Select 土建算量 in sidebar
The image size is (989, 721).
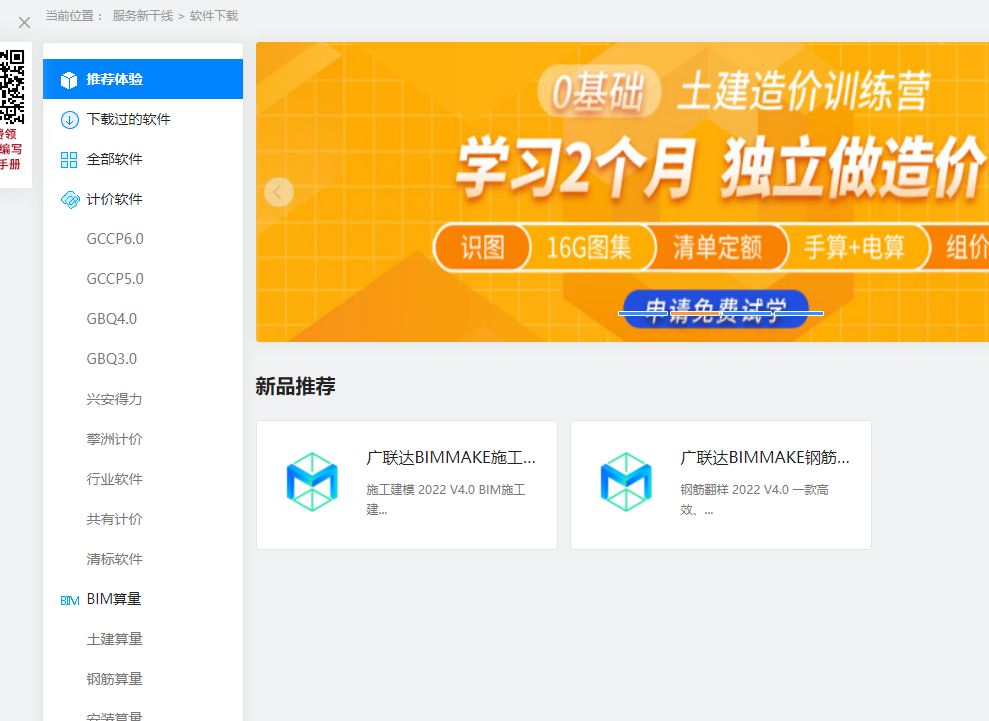(x=114, y=639)
